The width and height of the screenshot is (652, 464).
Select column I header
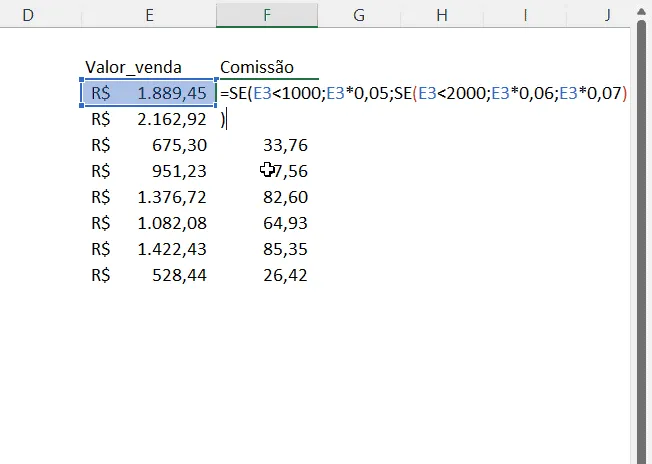click(x=525, y=15)
